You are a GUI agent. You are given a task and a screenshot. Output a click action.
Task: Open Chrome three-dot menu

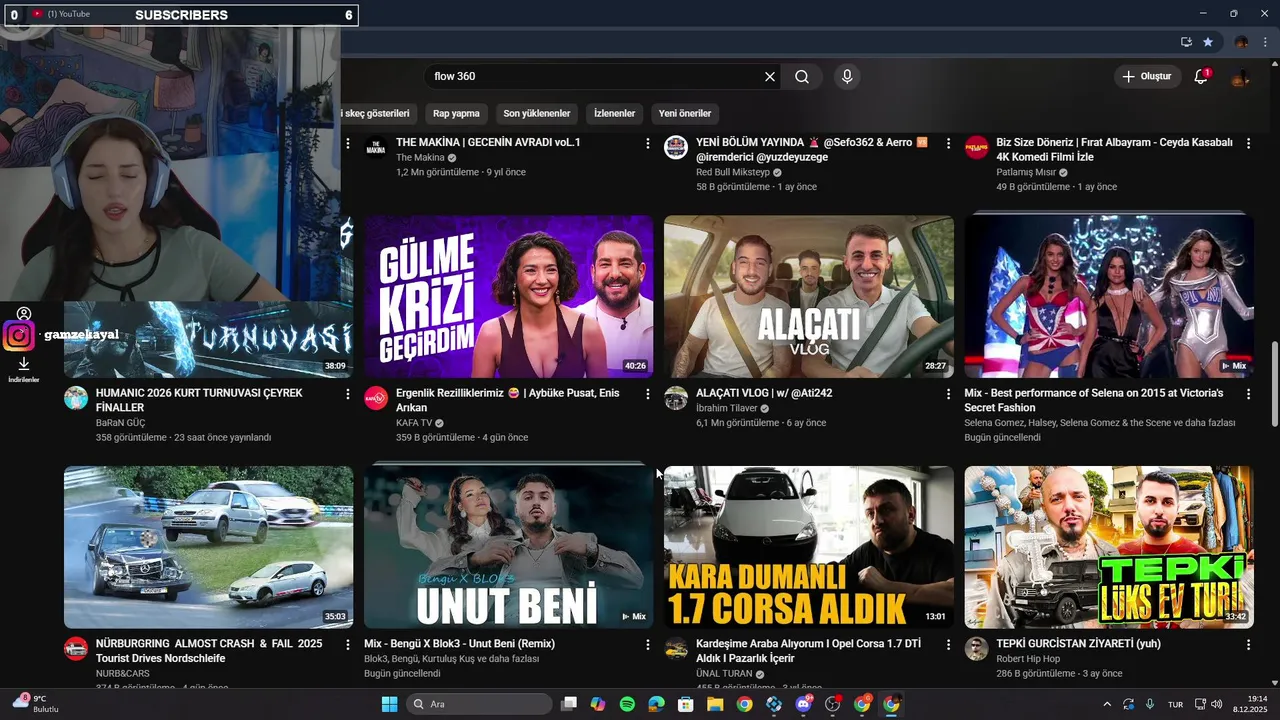pos(1266,42)
